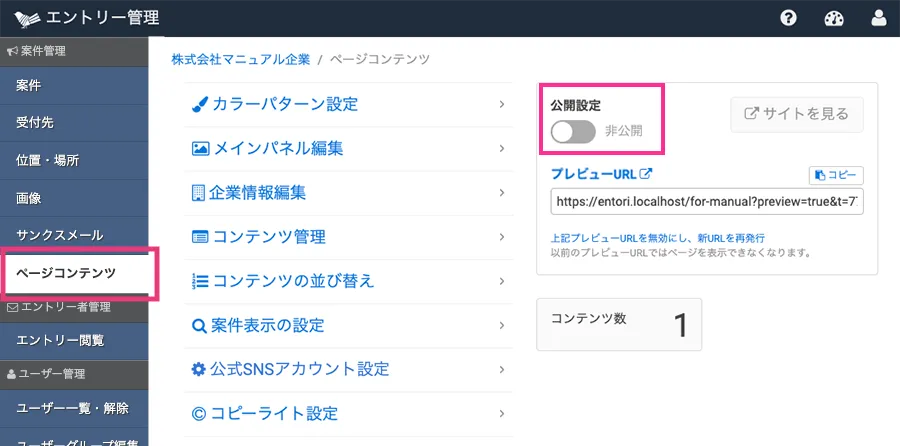Select 案件 in the sidebar
The image size is (900, 446).
74,86
